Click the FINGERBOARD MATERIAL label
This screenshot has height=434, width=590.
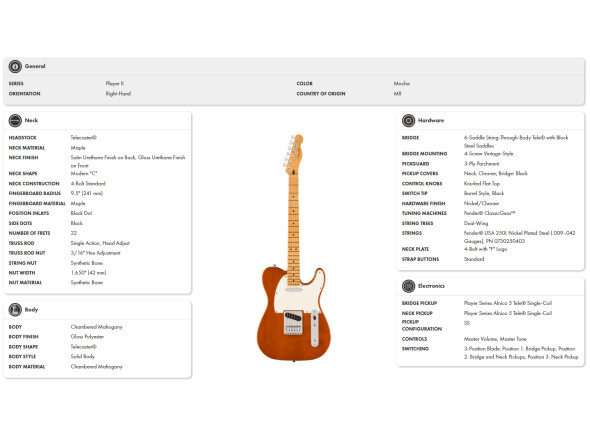[37, 204]
